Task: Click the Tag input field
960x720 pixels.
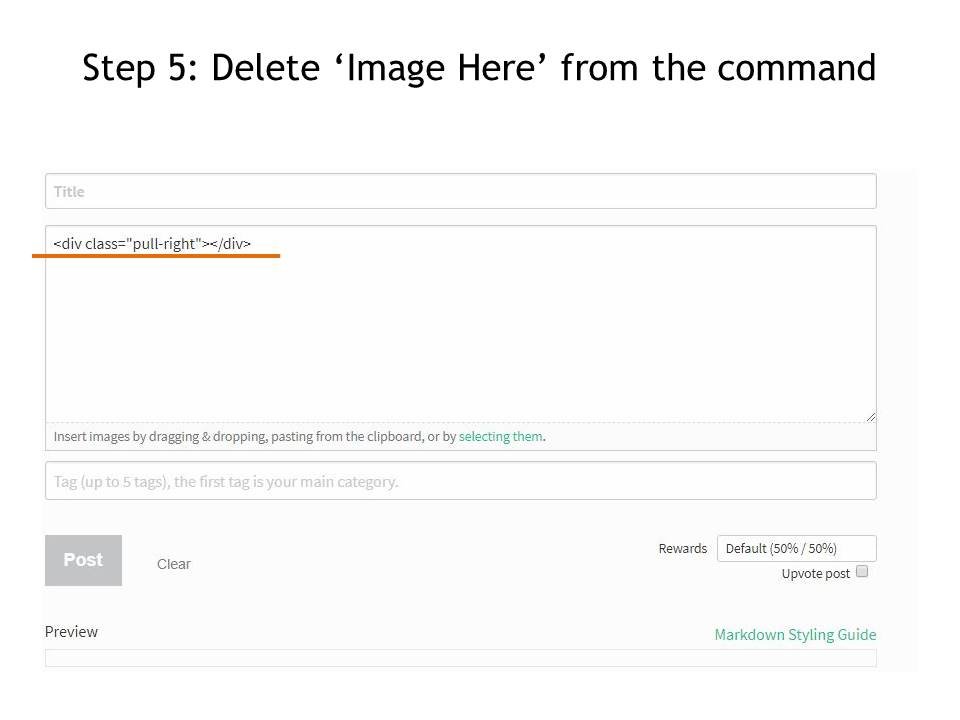Action: (x=460, y=481)
